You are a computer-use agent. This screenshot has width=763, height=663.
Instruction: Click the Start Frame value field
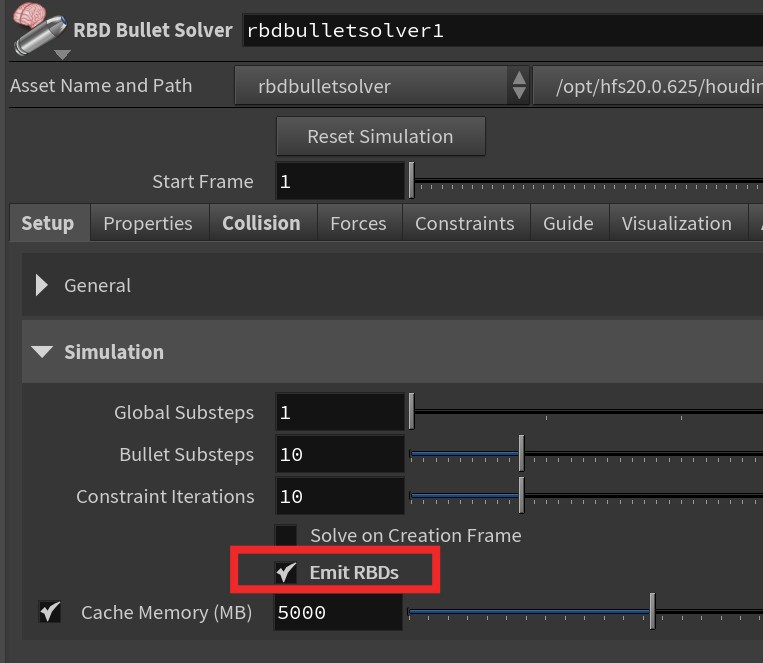point(340,182)
